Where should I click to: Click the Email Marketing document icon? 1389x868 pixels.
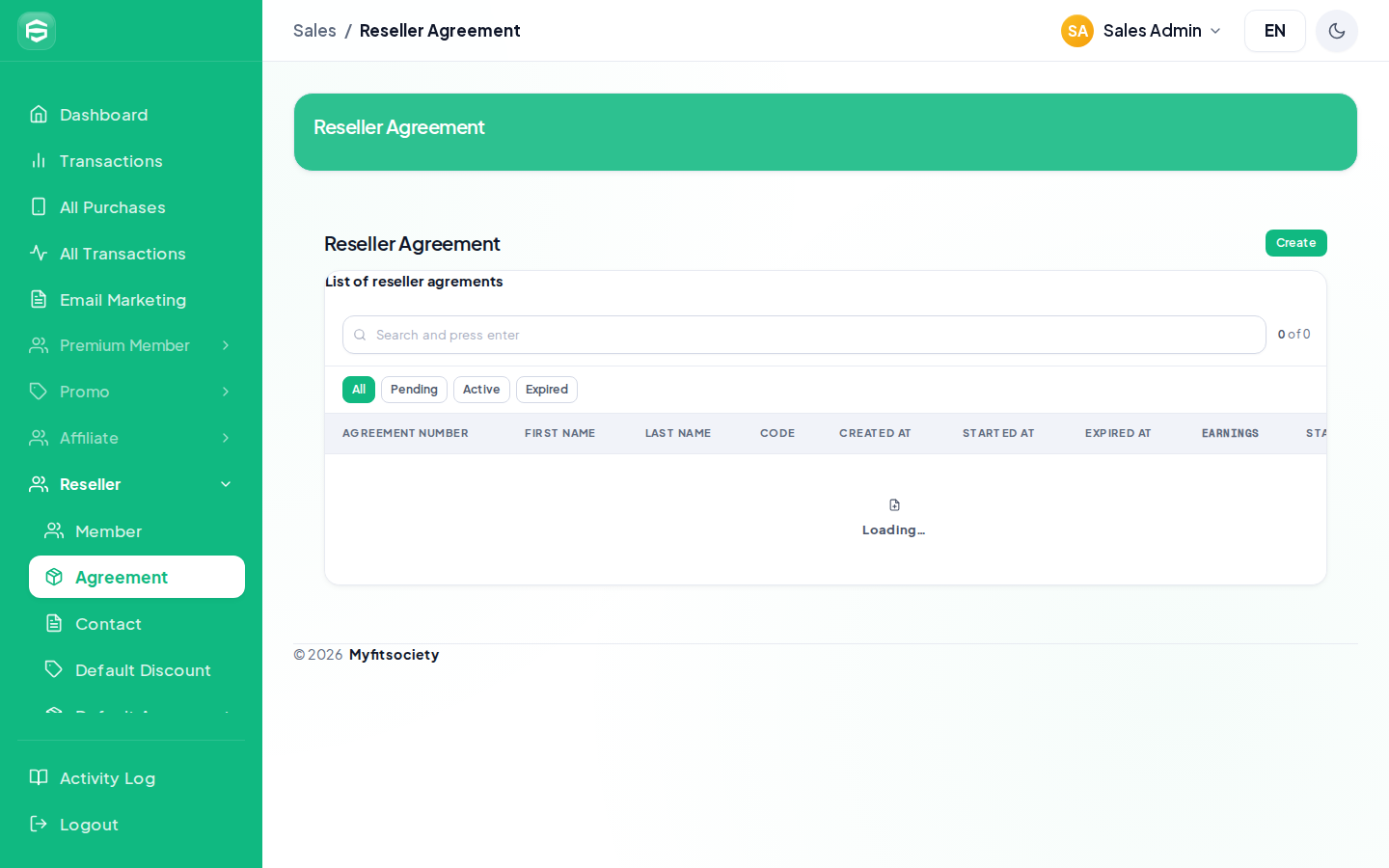coord(39,299)
